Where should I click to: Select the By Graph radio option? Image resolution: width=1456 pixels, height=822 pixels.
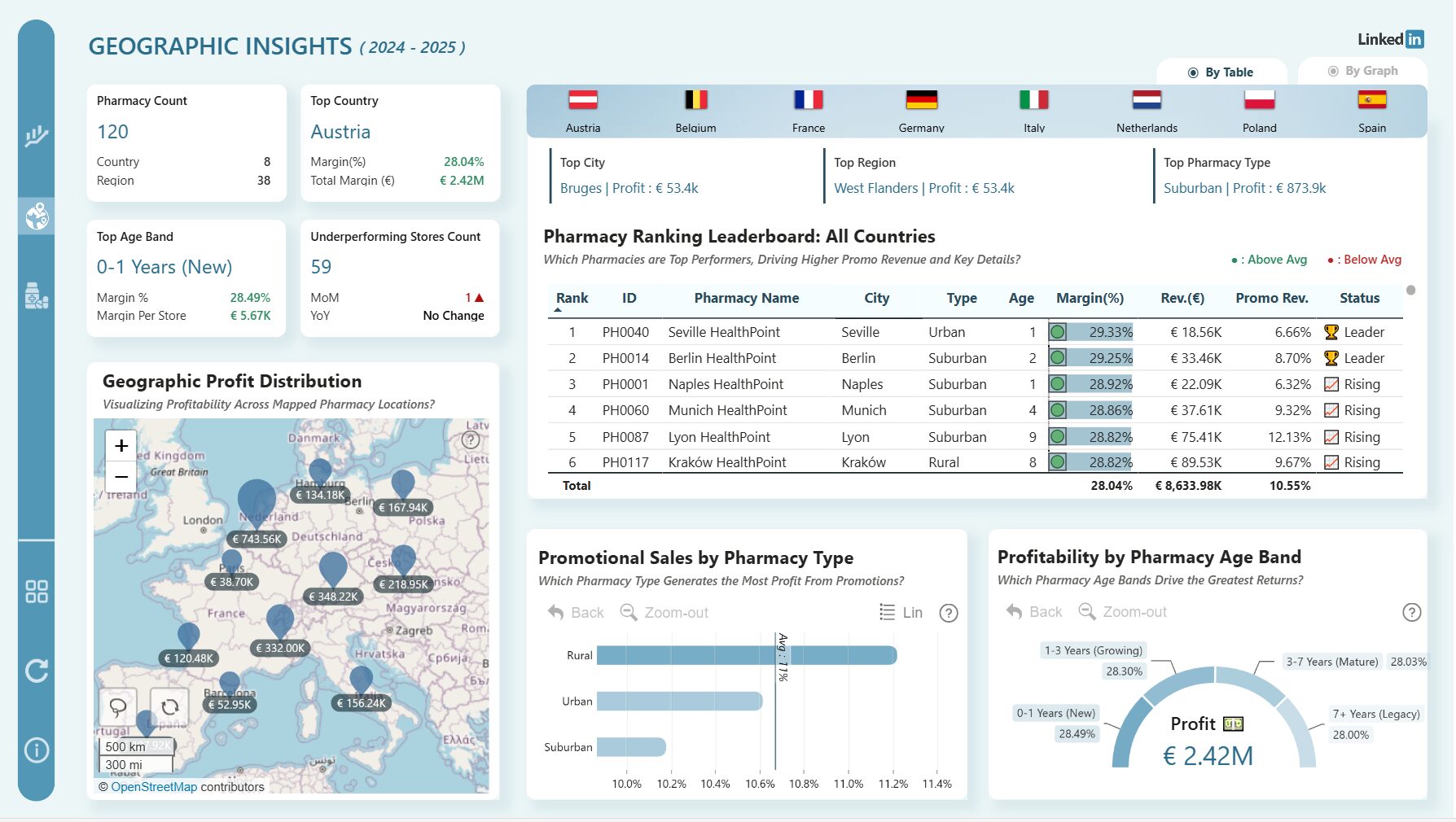point(1362,71)
